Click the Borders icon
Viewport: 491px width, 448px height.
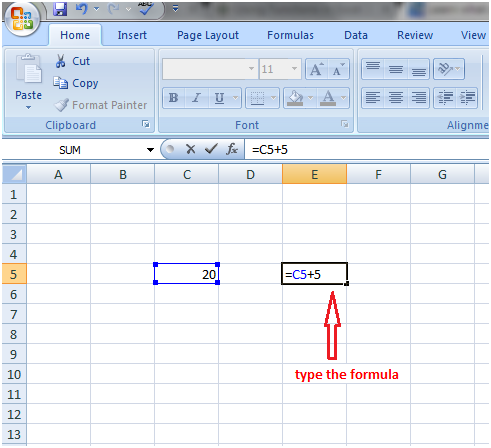(257, 98)
